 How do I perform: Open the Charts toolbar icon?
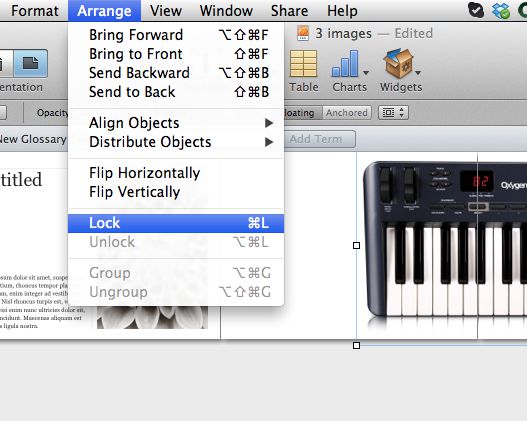pyautogui.click(x=345, y=64)
